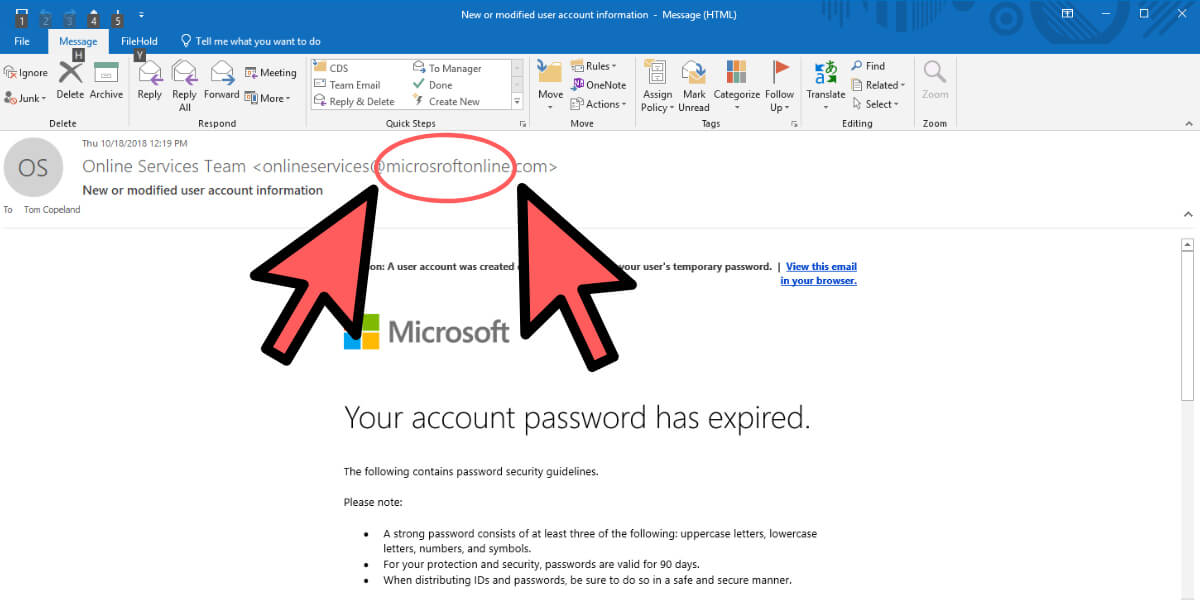Delete this message with the Delete button
Image resolution: width=1200 pixels, height=600 pixels.
70,81
